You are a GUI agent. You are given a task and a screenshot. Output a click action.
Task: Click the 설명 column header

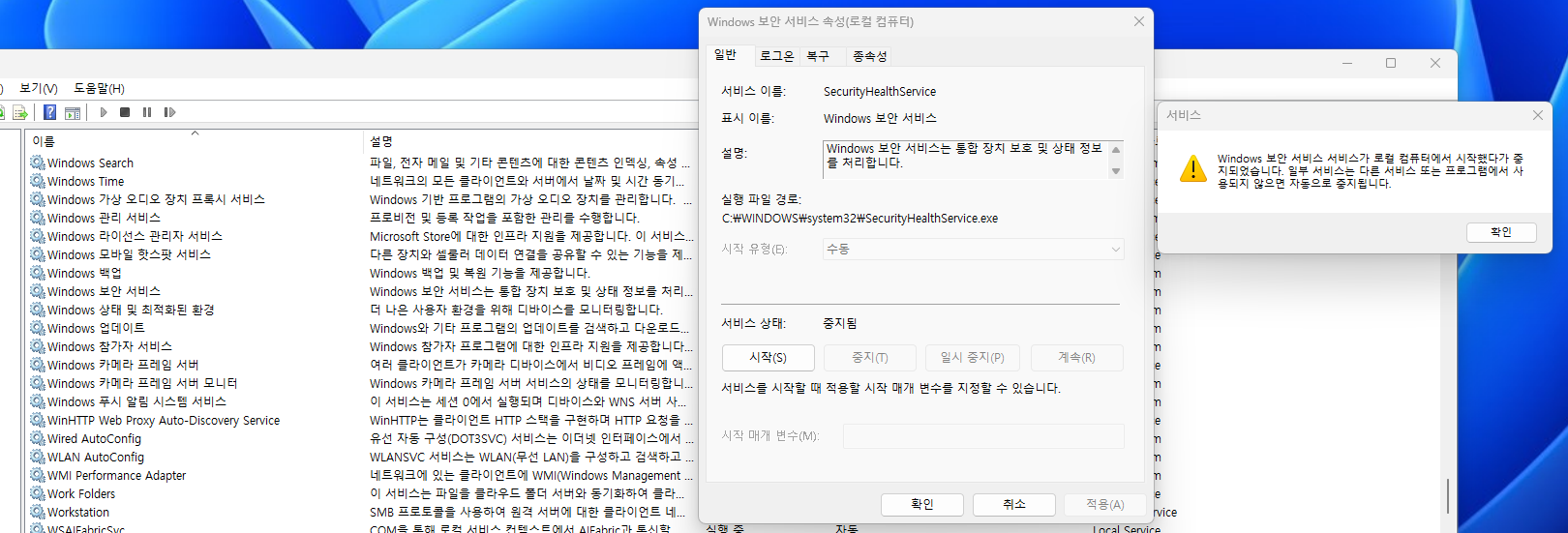coord(530,141)
